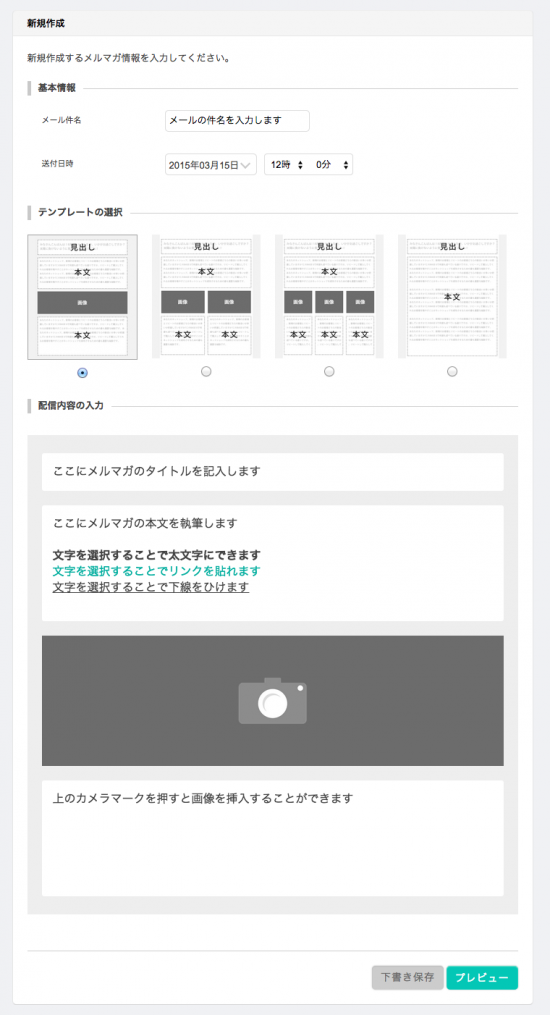Screen dimensions: 550x1015
Task: Open the 2015年03月15日 date dropdown
Action: (x=211, y=164)
